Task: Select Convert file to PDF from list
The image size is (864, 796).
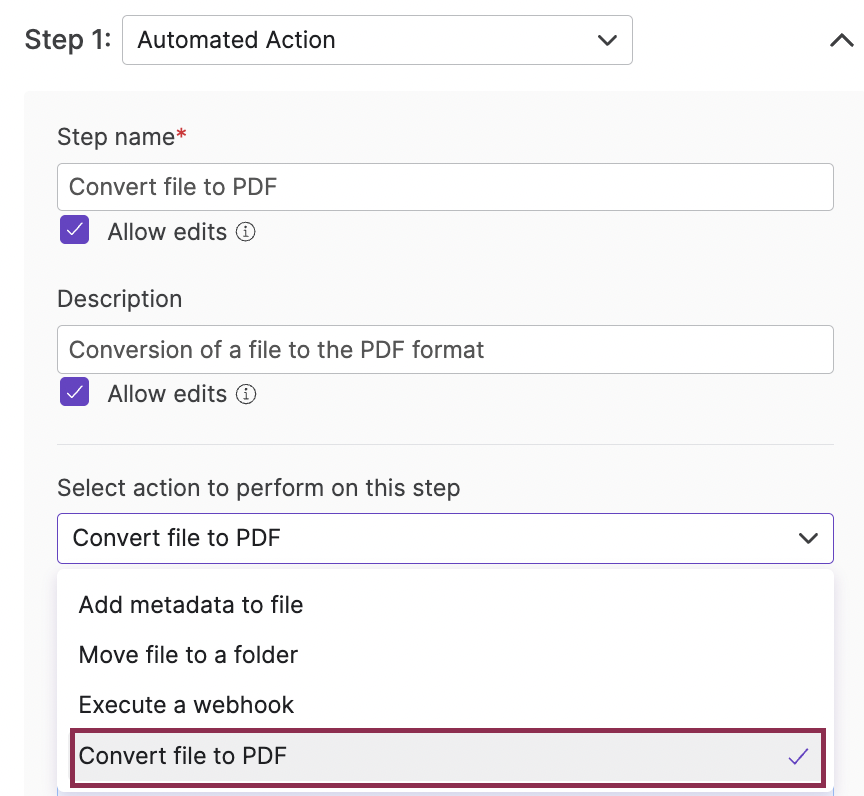Action: tap(447, 757)
